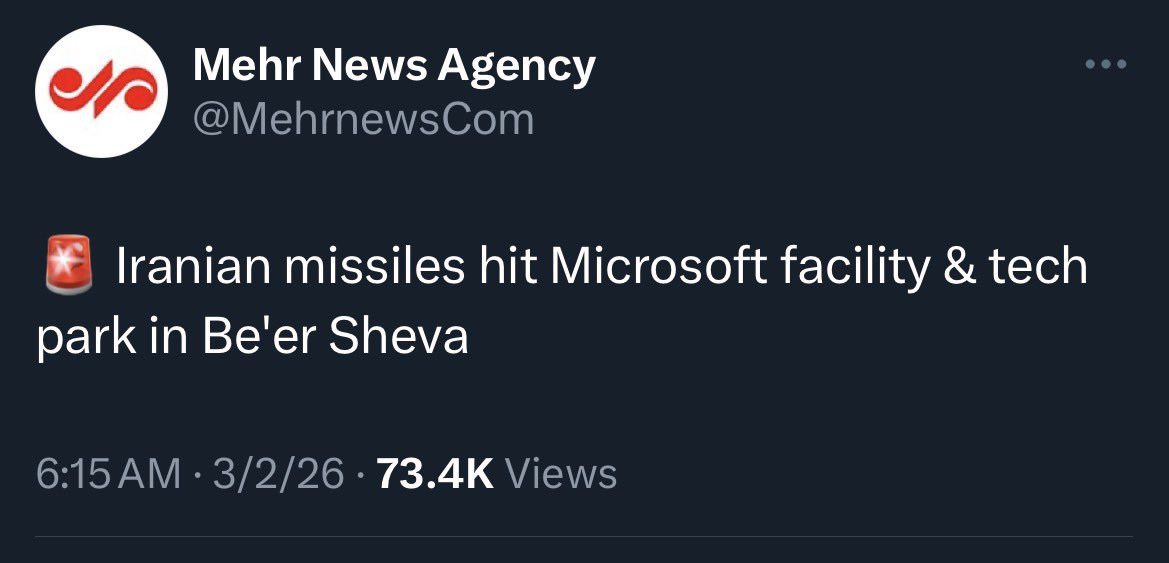Click Be'er Sheva in the tweet text

(x=335, y=338)
